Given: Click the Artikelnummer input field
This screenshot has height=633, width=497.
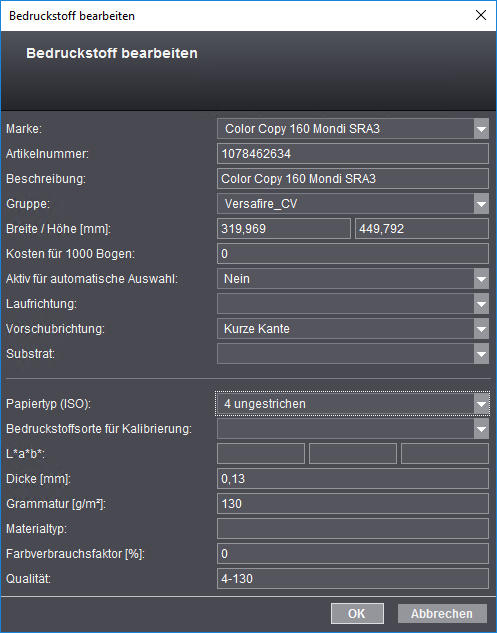Looking at the screenshot, I should point(353,154).
